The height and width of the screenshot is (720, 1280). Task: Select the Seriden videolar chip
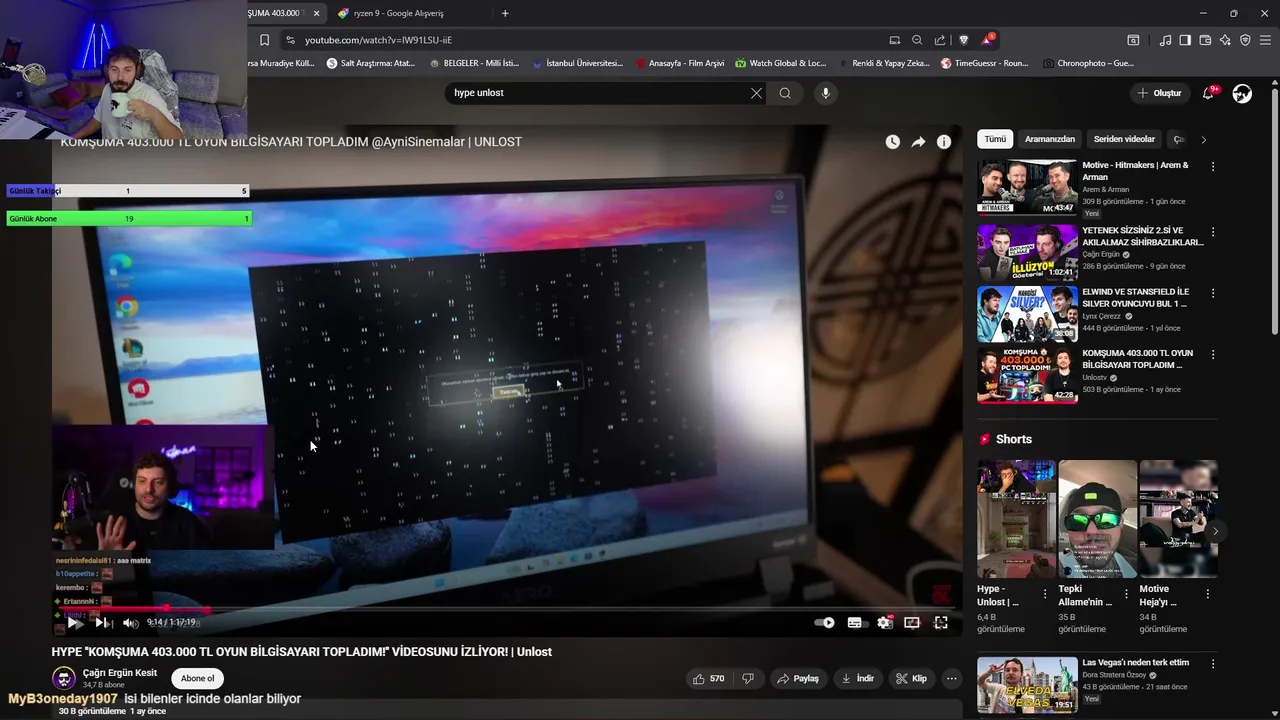[x=1124, y=139]
